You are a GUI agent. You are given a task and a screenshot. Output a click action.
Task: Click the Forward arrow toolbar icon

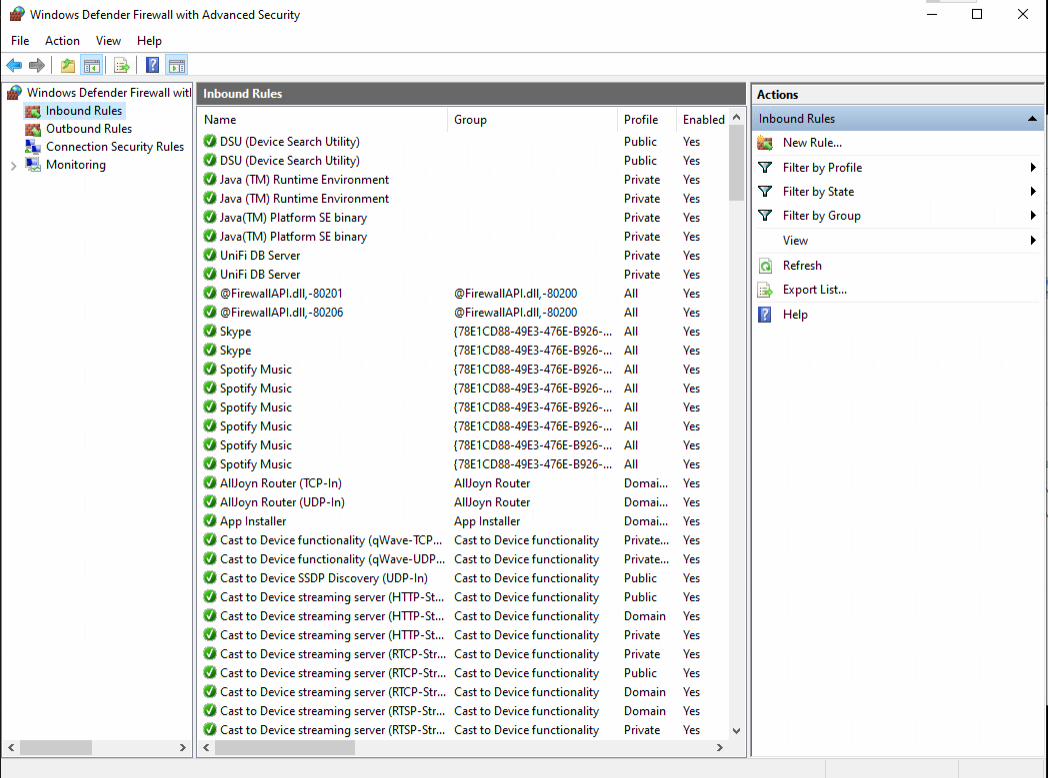37,66
